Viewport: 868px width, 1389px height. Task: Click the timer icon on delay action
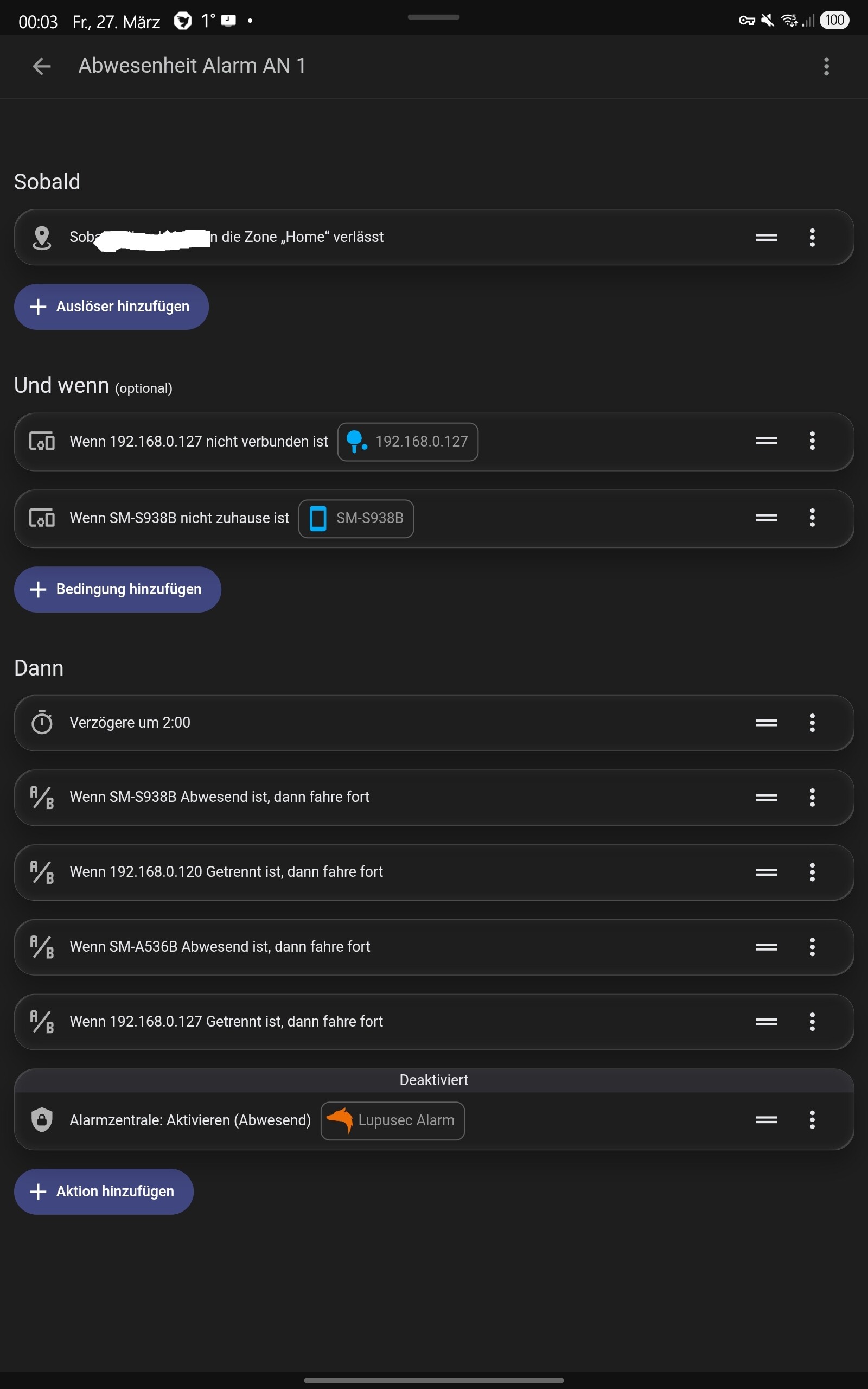[42, 723]
